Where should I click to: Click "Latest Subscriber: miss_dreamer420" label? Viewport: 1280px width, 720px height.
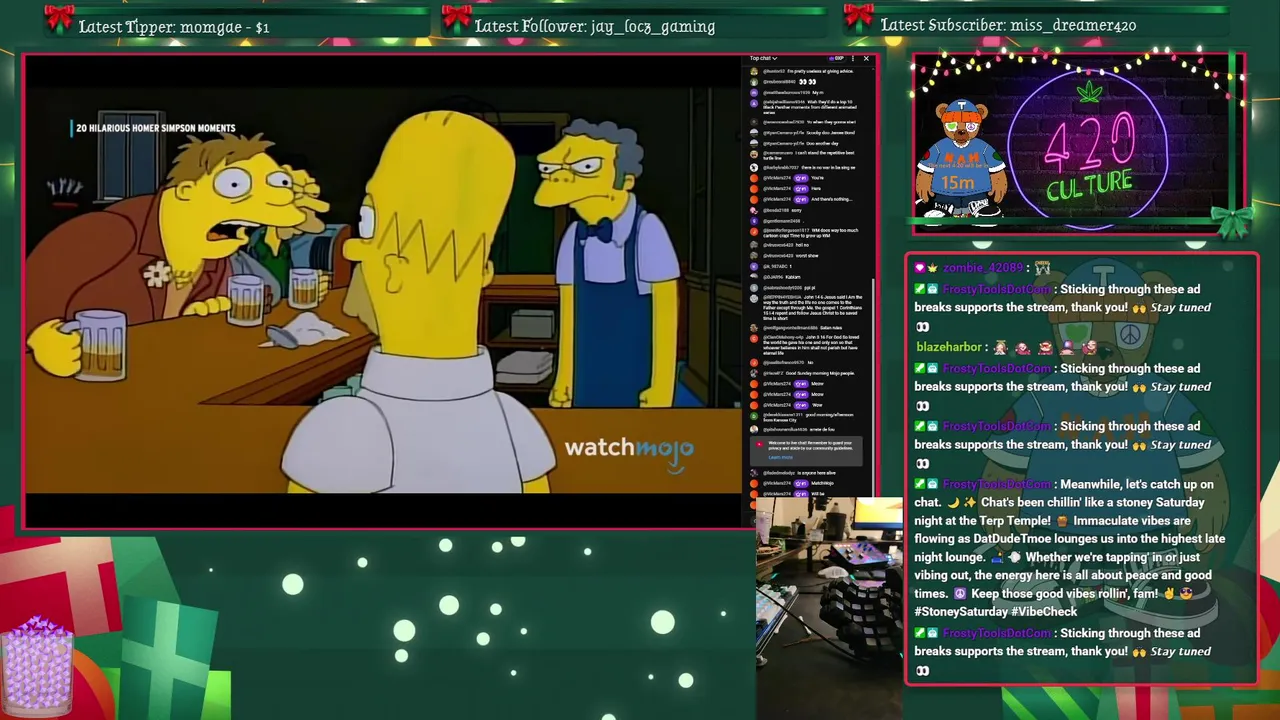pyautogui.click(x=1008, y=26)
